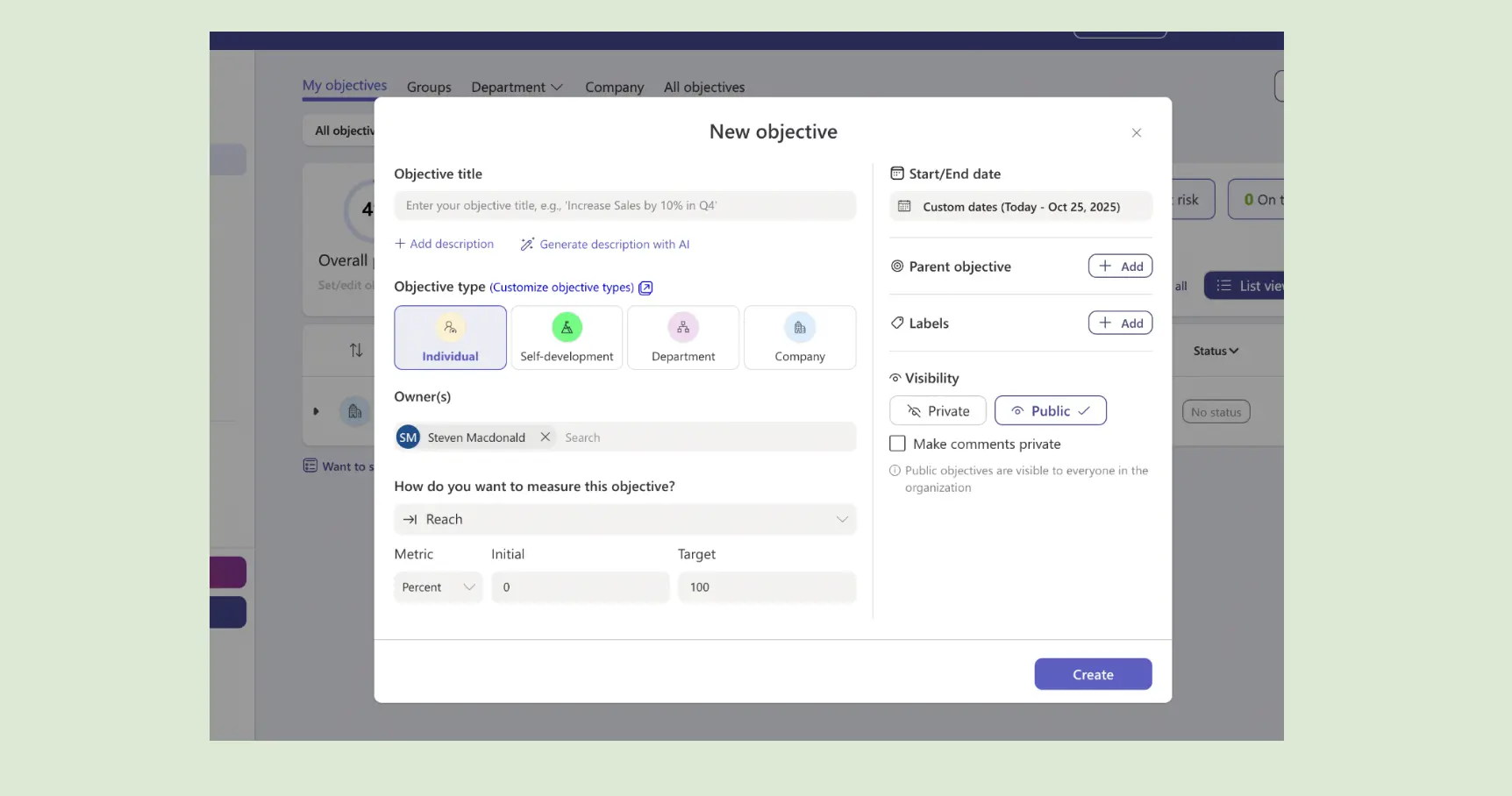Click the Start/End date calendar icon
The height and width of the screenshot is (796, 1512).
coord(897,174)
